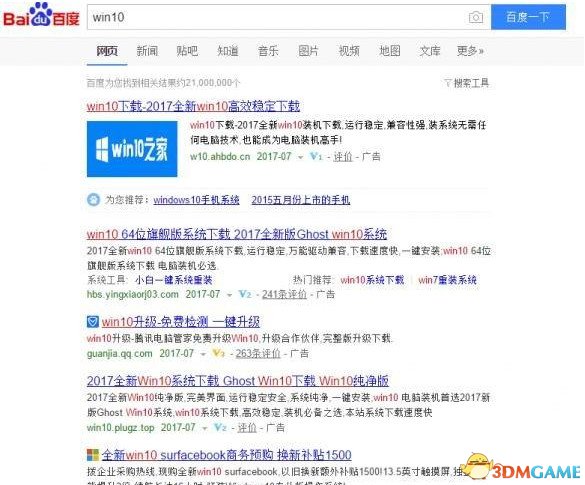
Task: Open the 263条评价 reviews link
Action: click(x=258, y=353)
